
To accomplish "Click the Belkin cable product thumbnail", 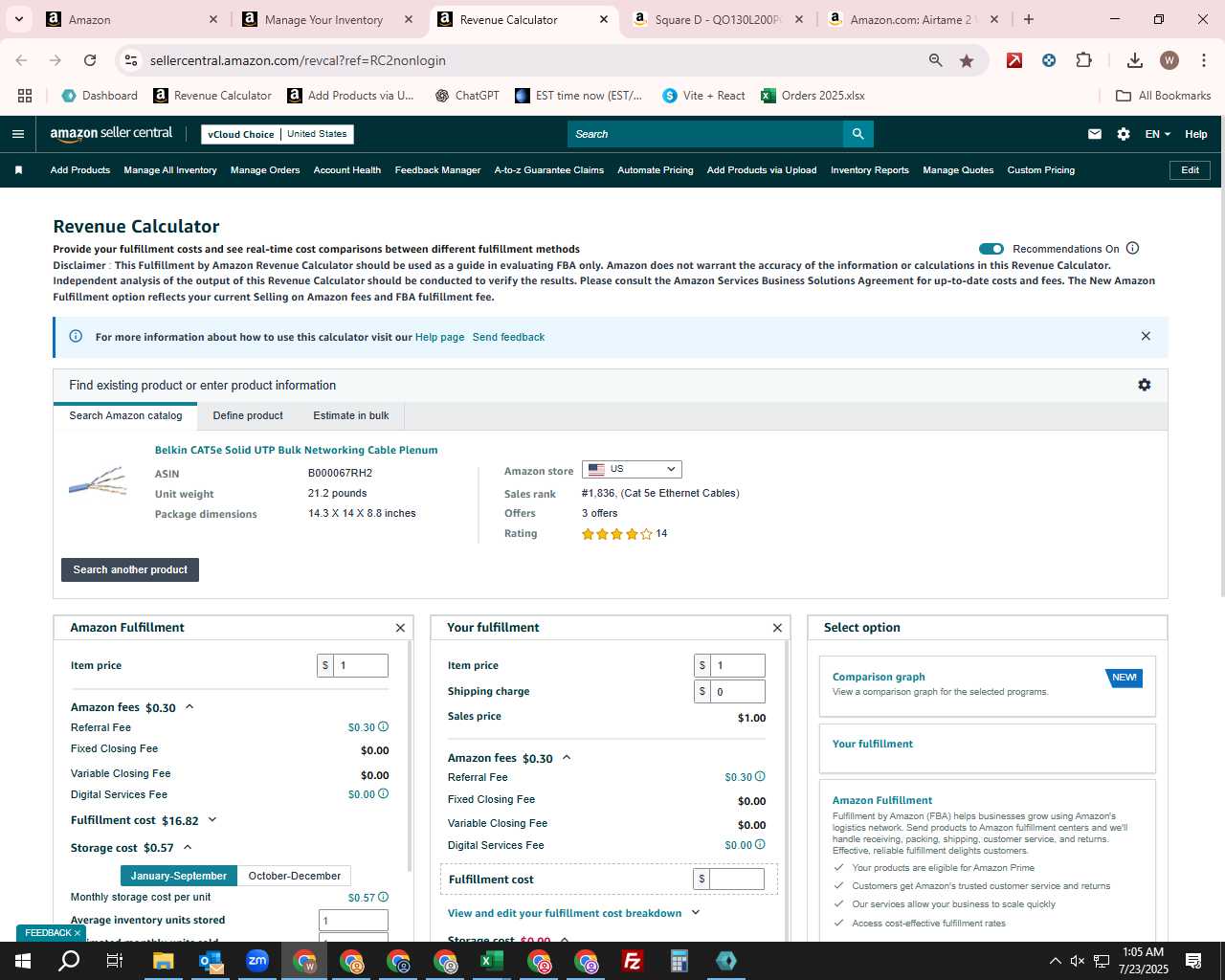I will pyautogui.click(x=99, y=481).
